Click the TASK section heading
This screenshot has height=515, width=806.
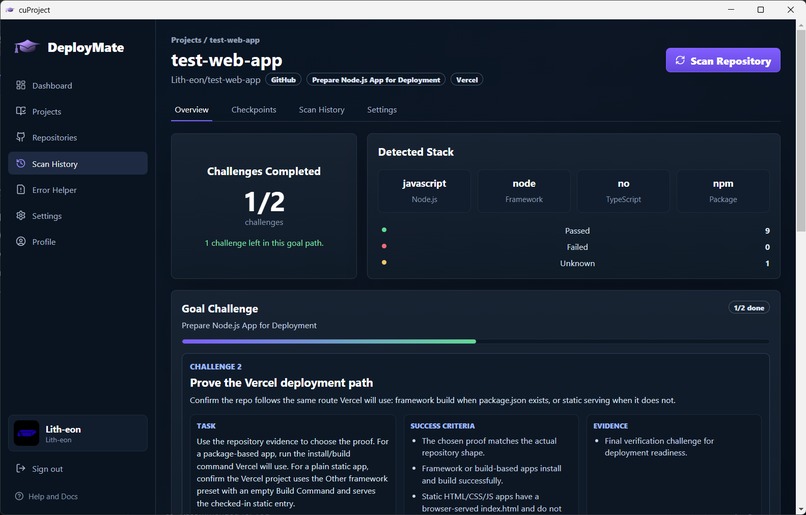click(206, 426)
